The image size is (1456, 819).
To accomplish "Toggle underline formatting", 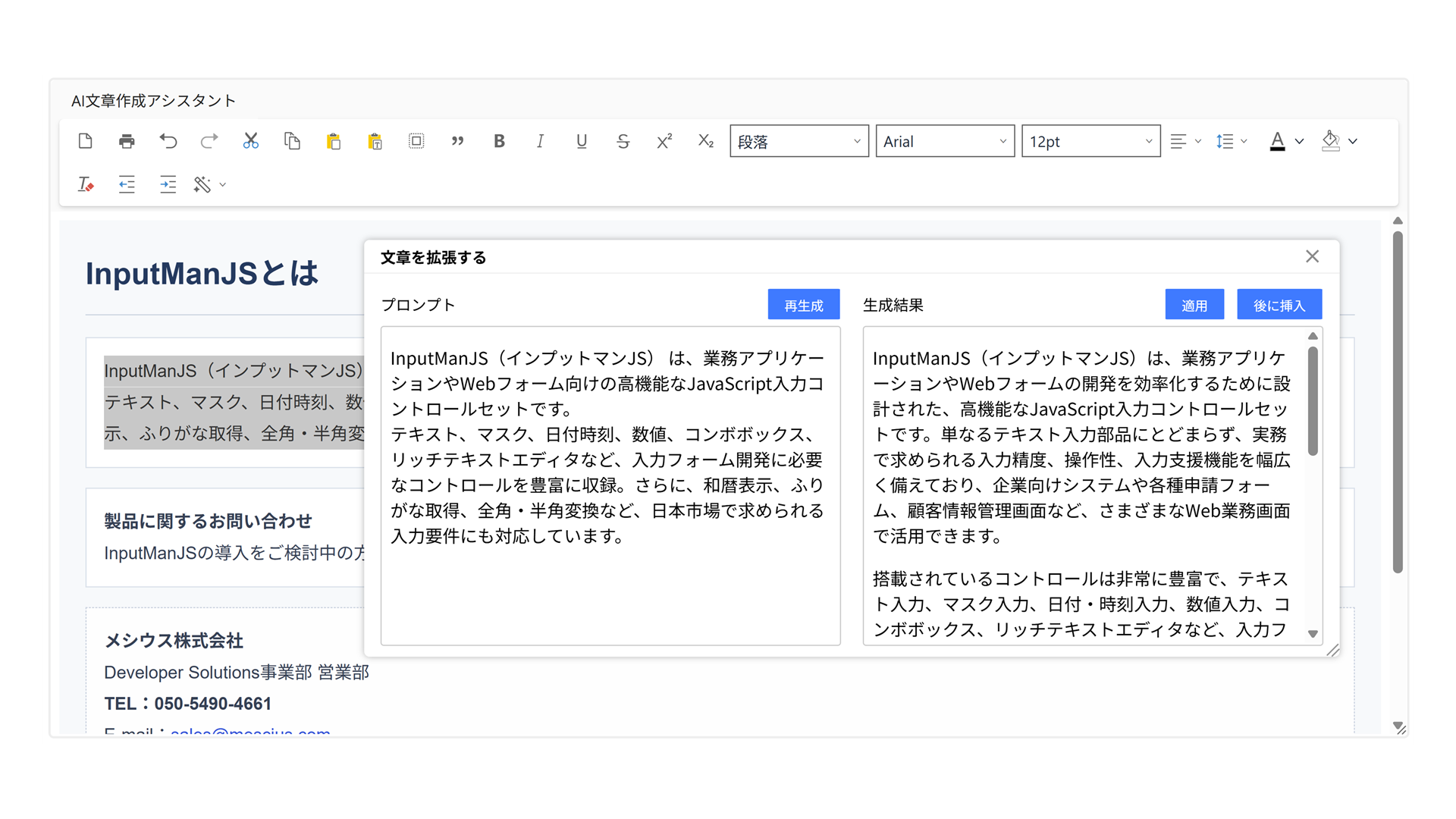I will pyautogui.click(x=582, y=141).
